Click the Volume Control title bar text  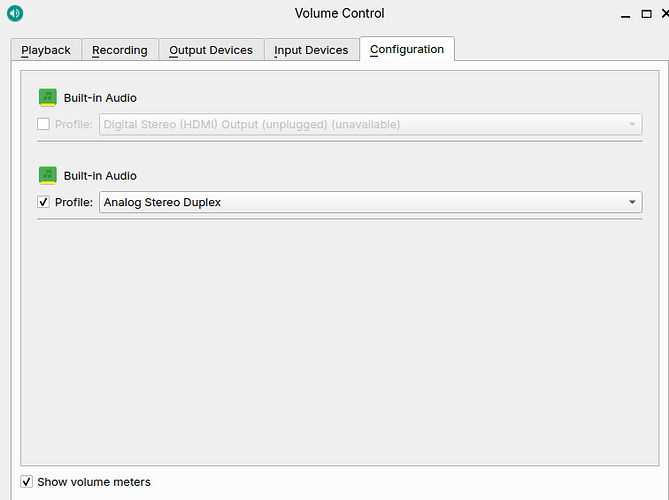click(339, 13)
